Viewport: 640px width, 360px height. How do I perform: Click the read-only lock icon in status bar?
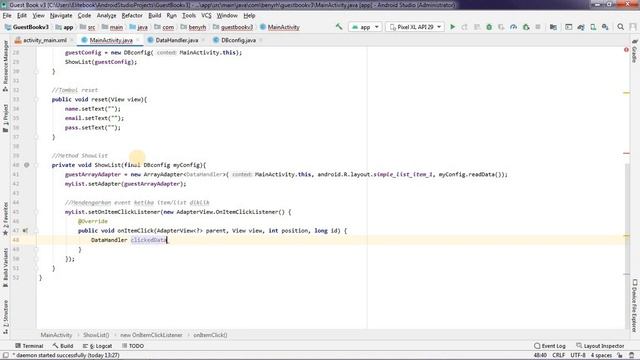tap(620, 356)
